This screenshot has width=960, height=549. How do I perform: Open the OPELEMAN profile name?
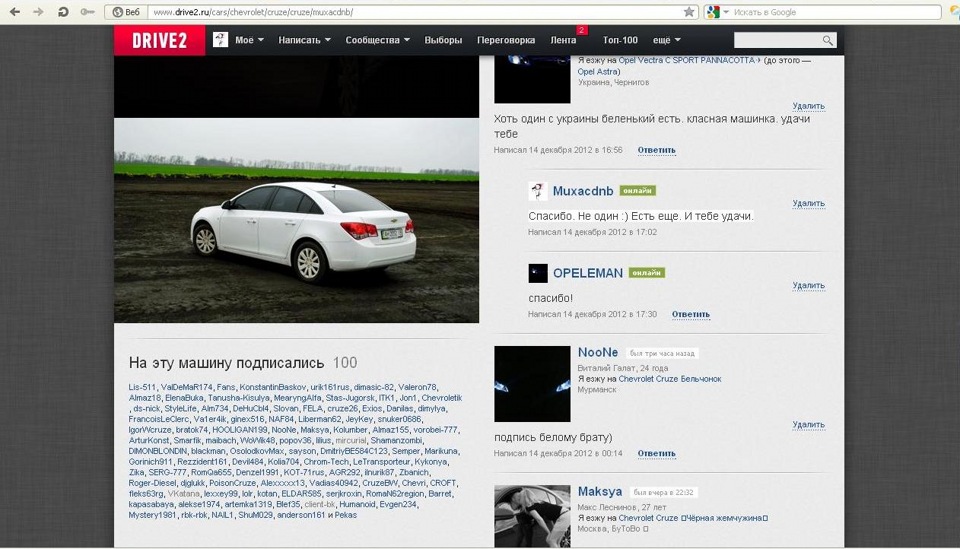coord(588,273)
